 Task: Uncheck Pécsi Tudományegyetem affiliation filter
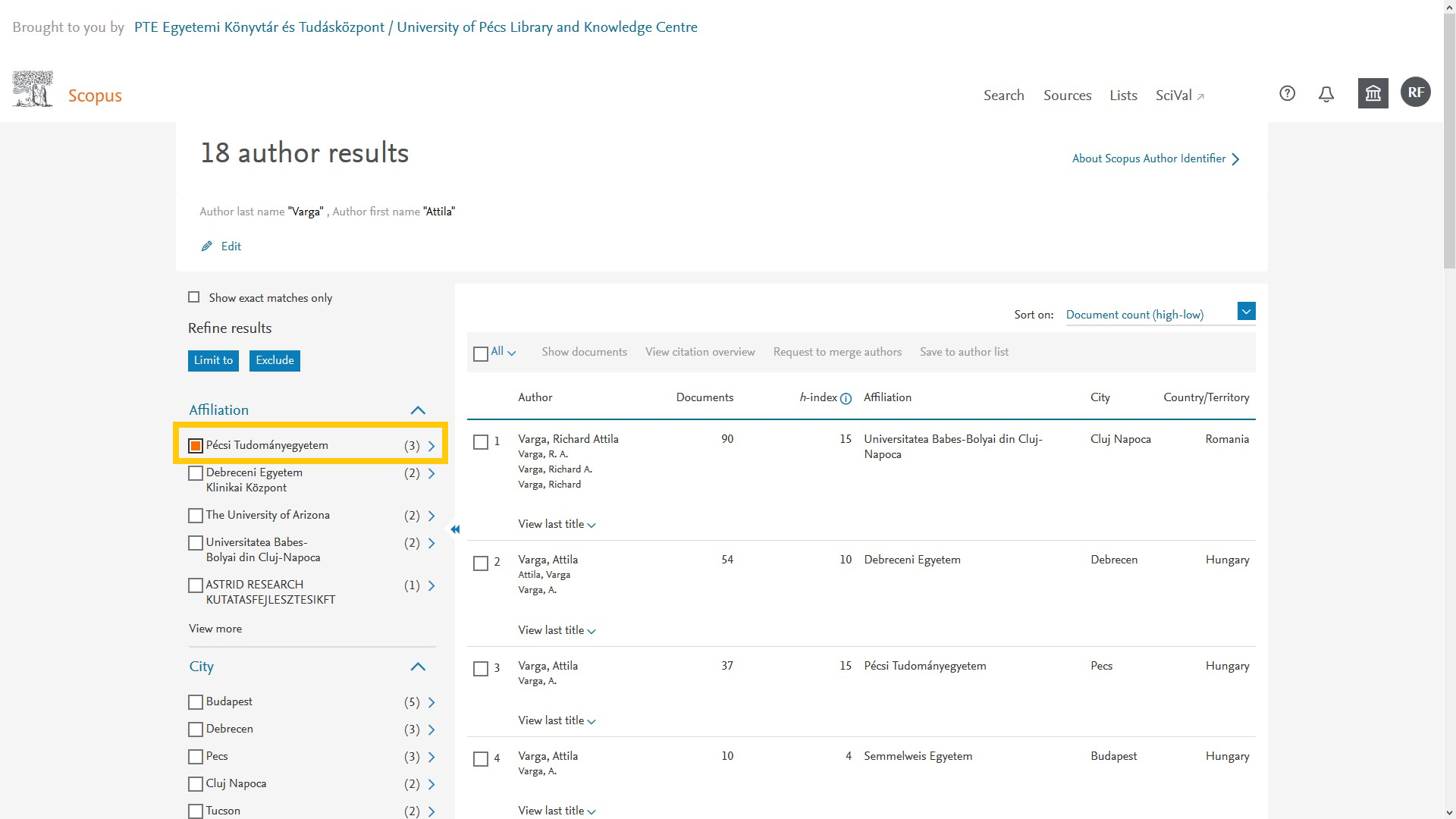(196, 446)
